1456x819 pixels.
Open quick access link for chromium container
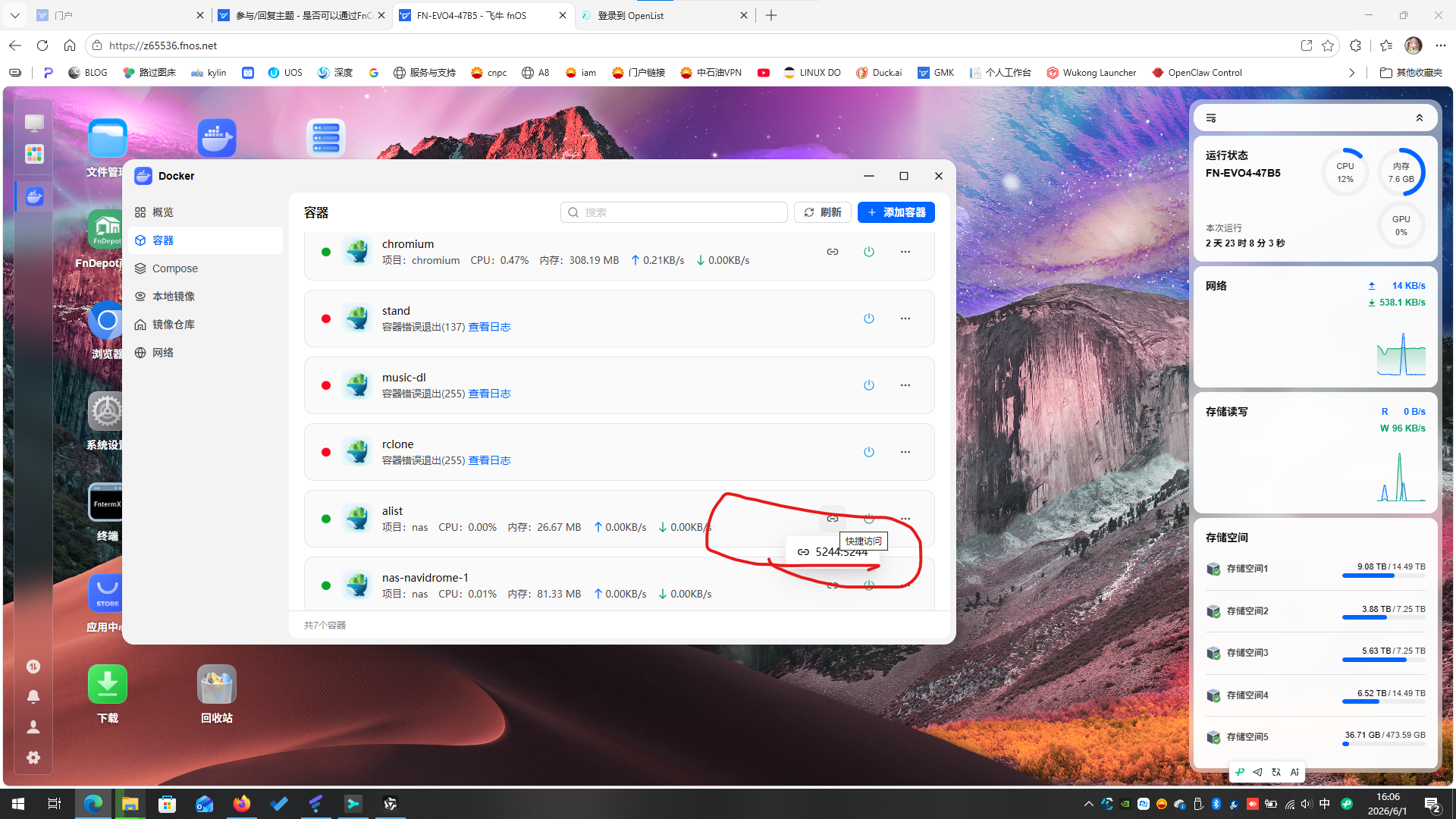point(832,252)
